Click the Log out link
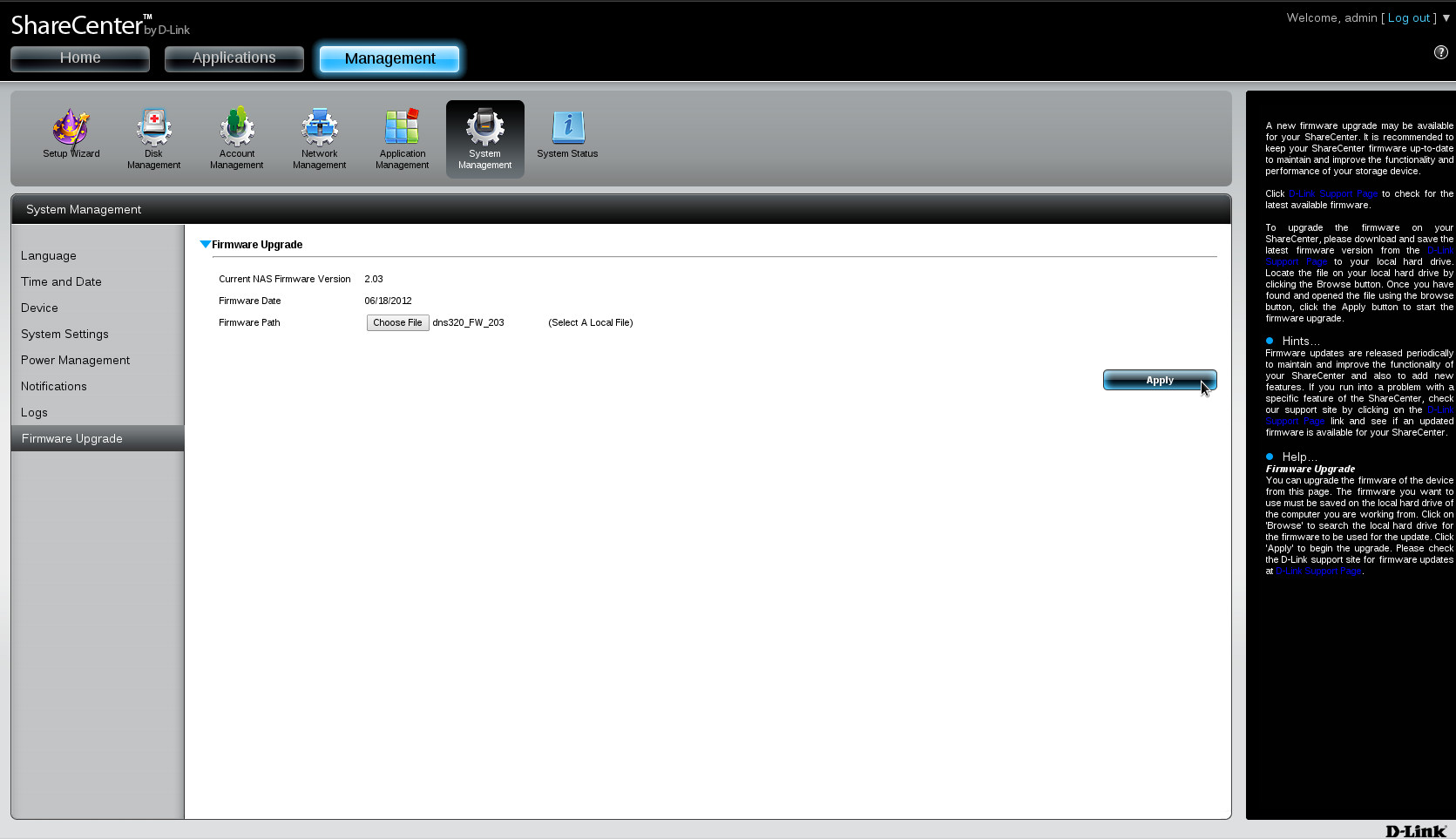Screen dimensions: 1456x839 tap(1409, 17)
